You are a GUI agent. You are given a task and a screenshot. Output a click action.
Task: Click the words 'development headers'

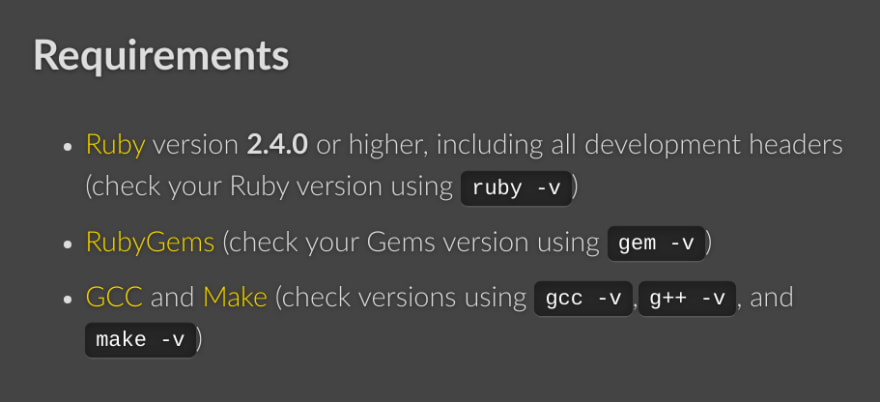714,145
